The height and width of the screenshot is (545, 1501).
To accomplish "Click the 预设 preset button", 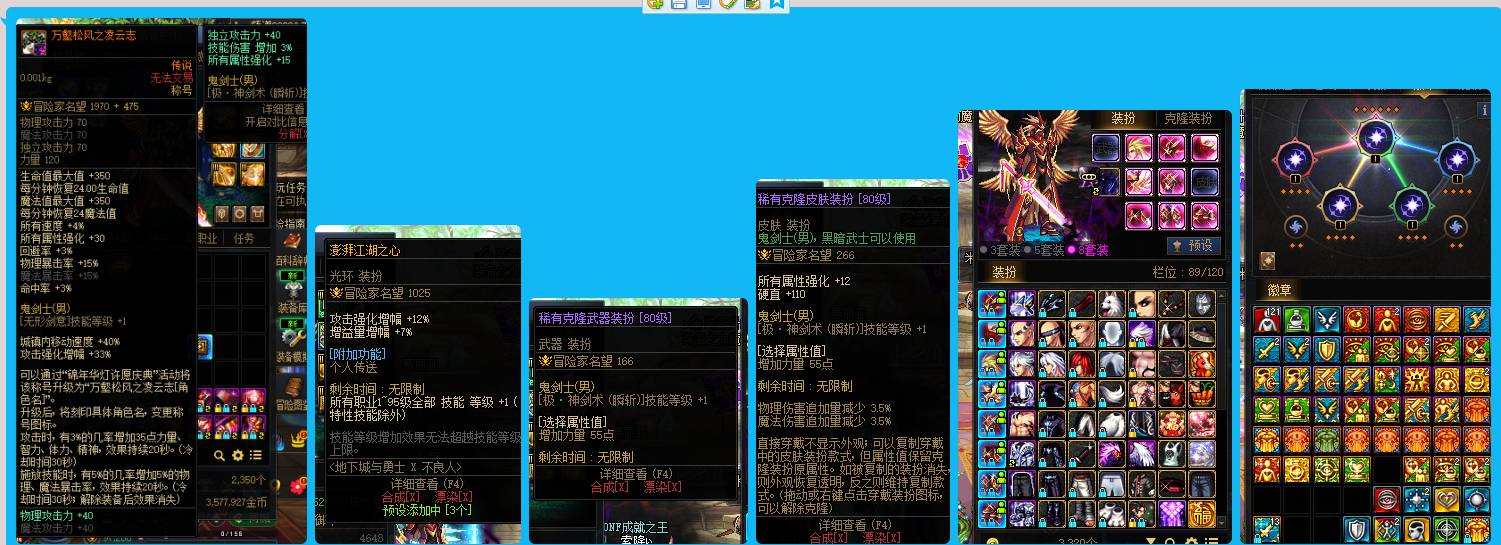I will [1194, 245].
